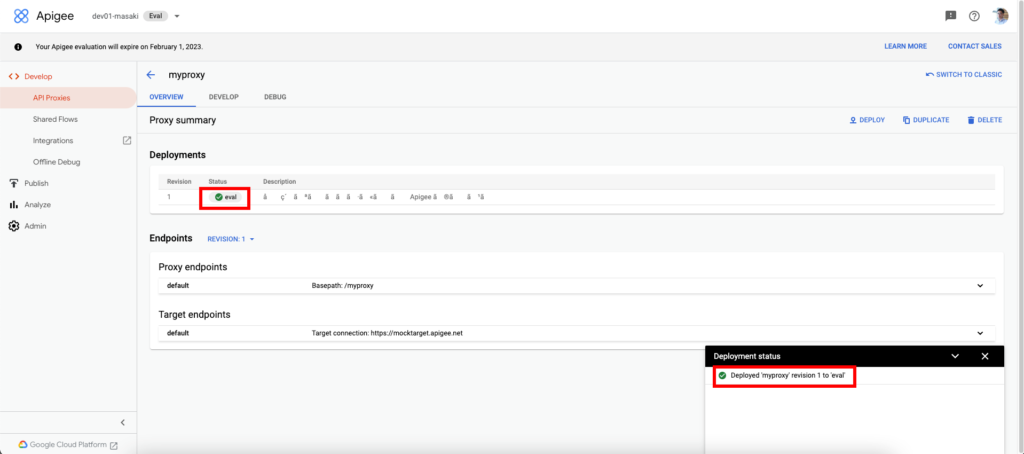Click the user profile avatar
Screen dimensions: 1024x454
1000,16
